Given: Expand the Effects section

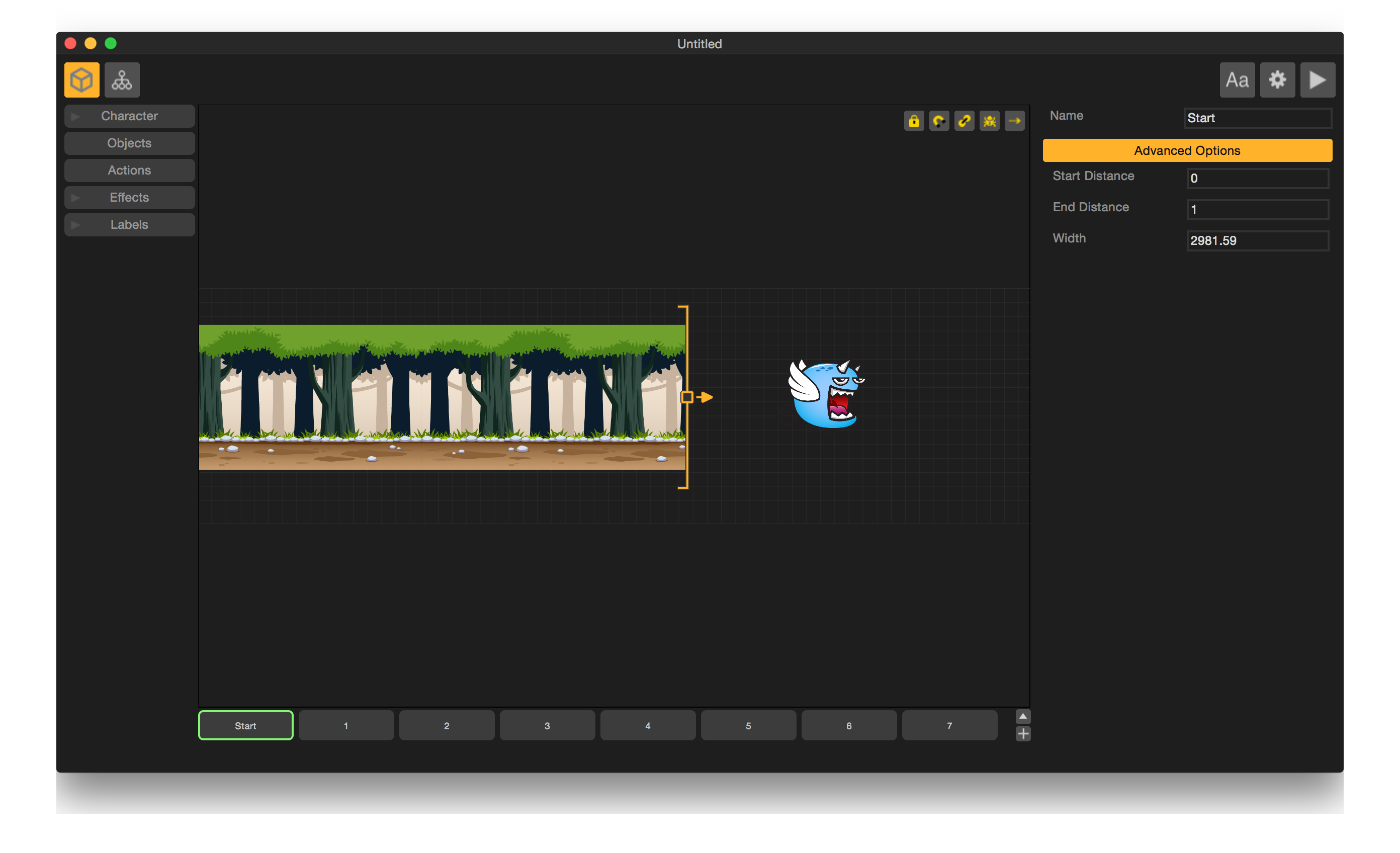Looking at the screenshot, I should 129,197.
